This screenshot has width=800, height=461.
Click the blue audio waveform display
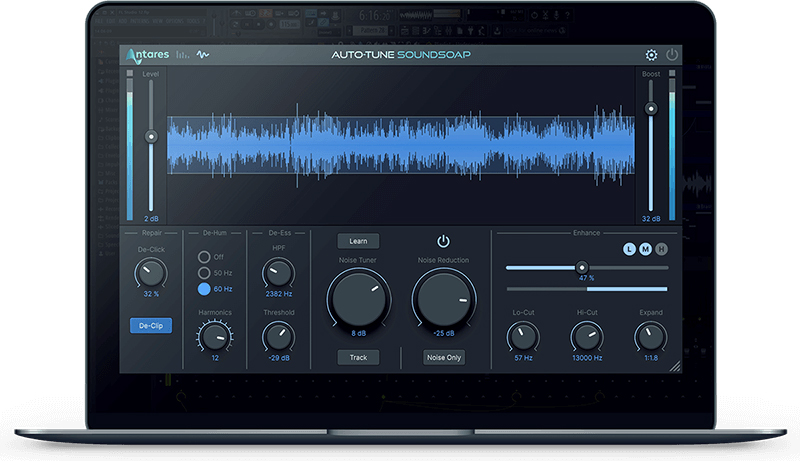tap(401, 145)
